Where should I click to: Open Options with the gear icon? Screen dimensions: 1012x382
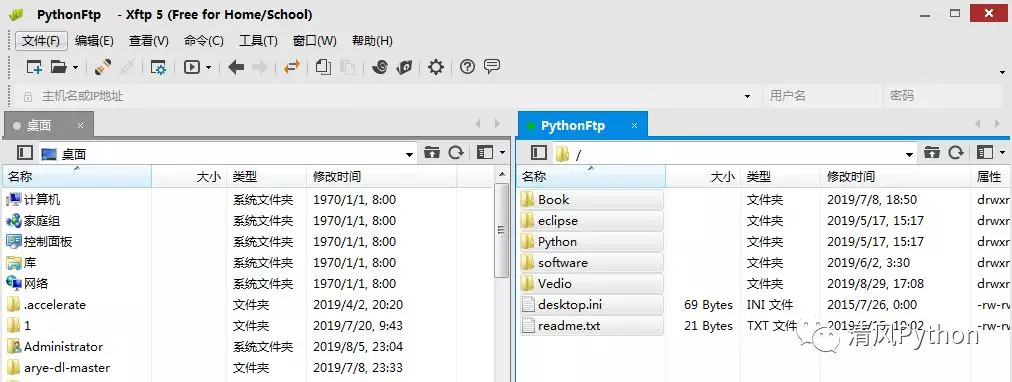pos(436,66)
